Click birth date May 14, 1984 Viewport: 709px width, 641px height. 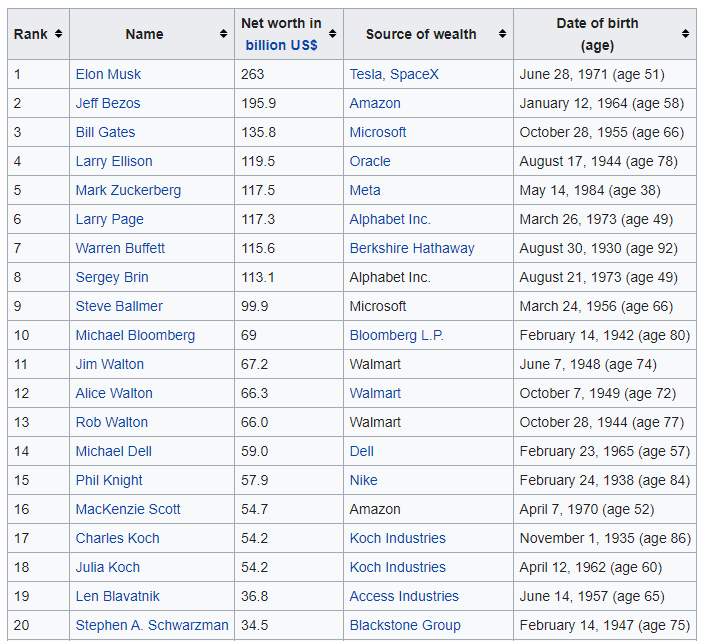tap(562, 190)
